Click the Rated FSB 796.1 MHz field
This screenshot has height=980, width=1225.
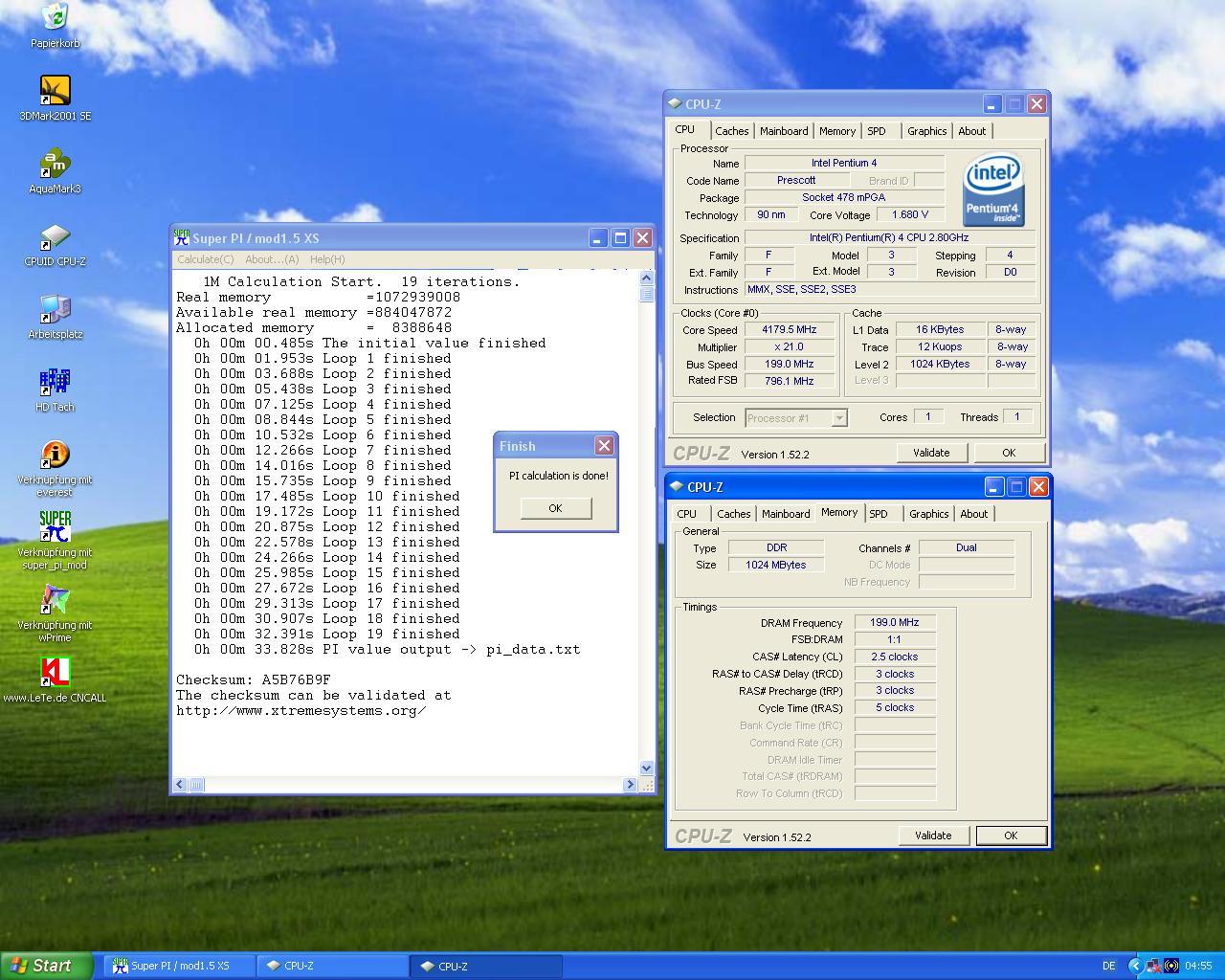click(790, 380)
